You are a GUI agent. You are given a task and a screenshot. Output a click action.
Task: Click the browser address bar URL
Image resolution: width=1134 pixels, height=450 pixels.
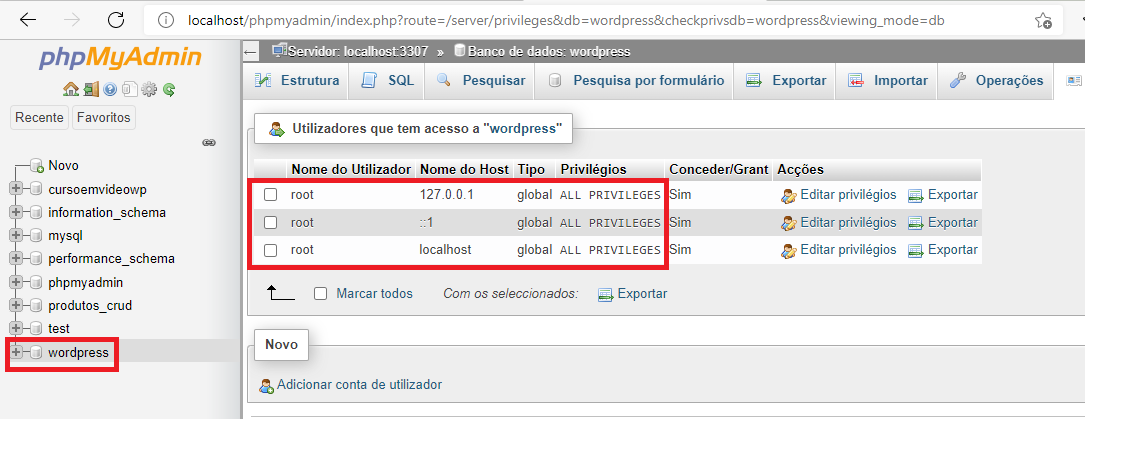click(x=566, y=20)
